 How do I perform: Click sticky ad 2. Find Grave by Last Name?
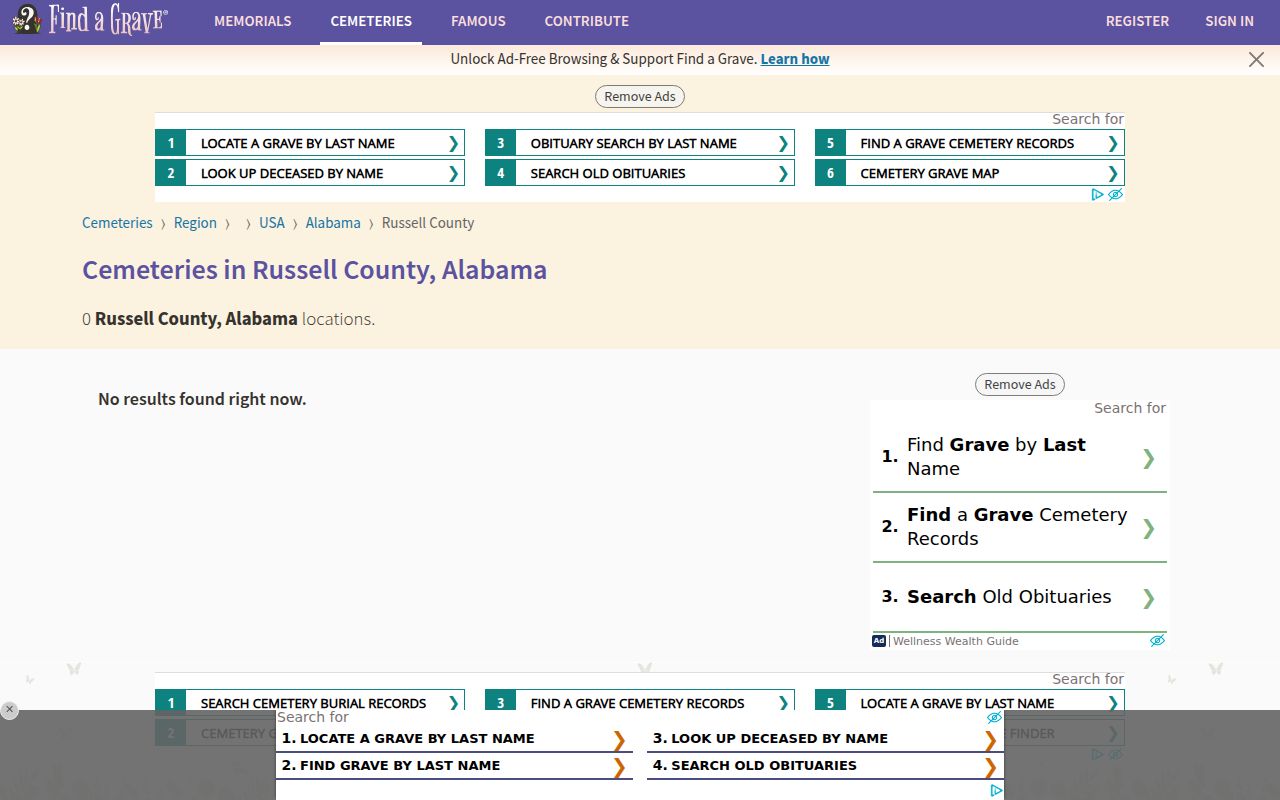455,766
